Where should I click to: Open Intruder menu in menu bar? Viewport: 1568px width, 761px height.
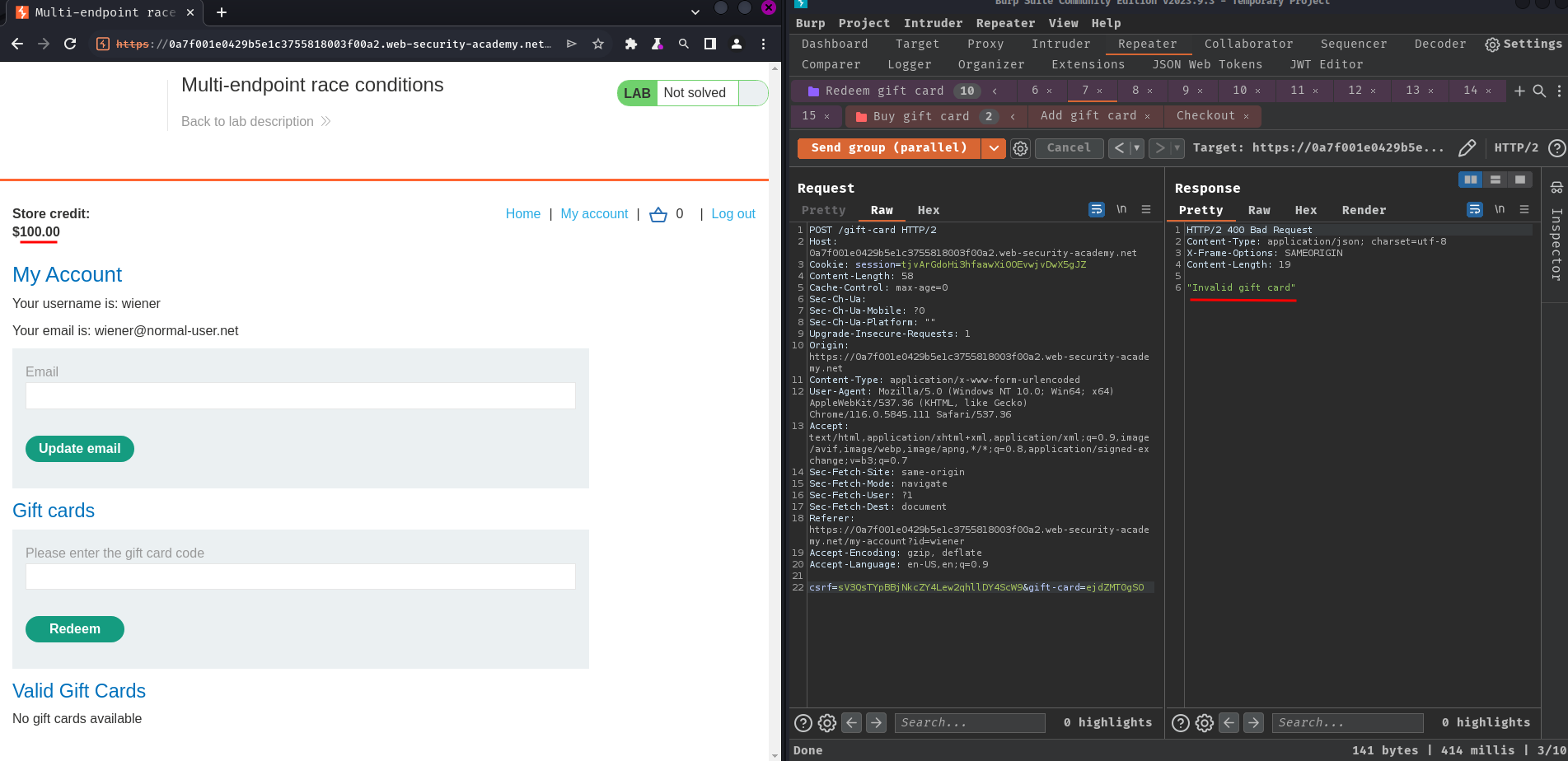[x=933, y=23]
